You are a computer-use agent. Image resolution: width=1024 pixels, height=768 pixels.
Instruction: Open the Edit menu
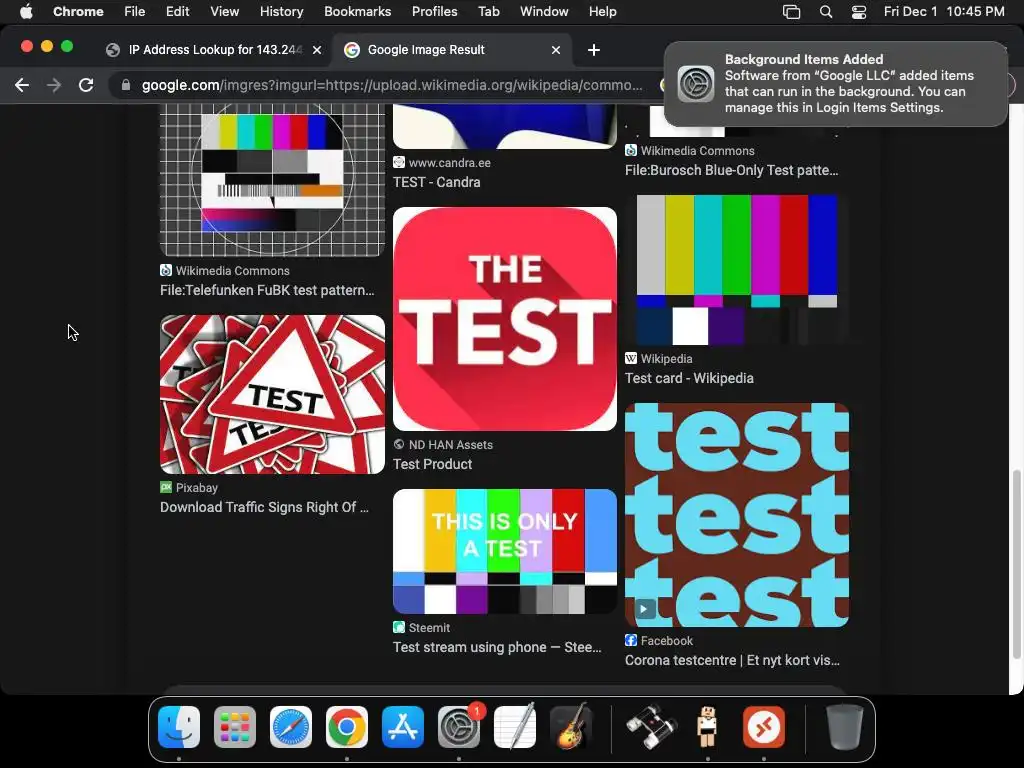[x=177, y=12]
